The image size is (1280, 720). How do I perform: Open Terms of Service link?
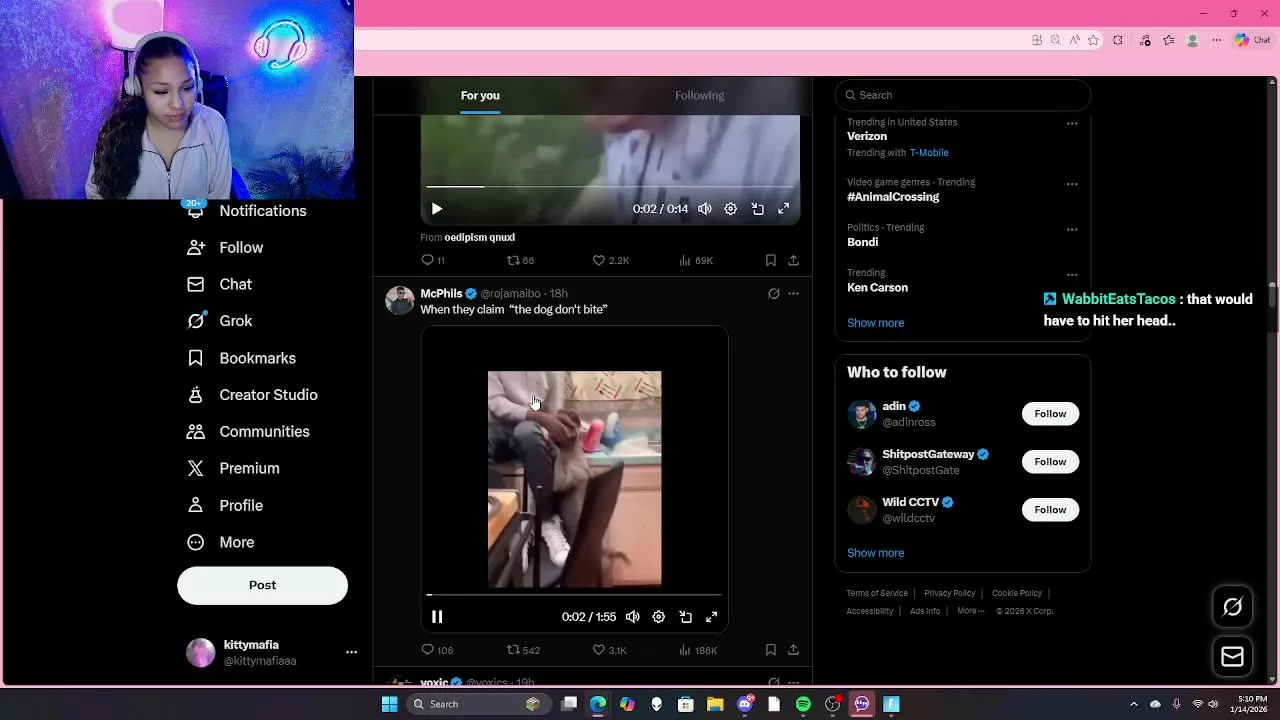coord(877,593)
